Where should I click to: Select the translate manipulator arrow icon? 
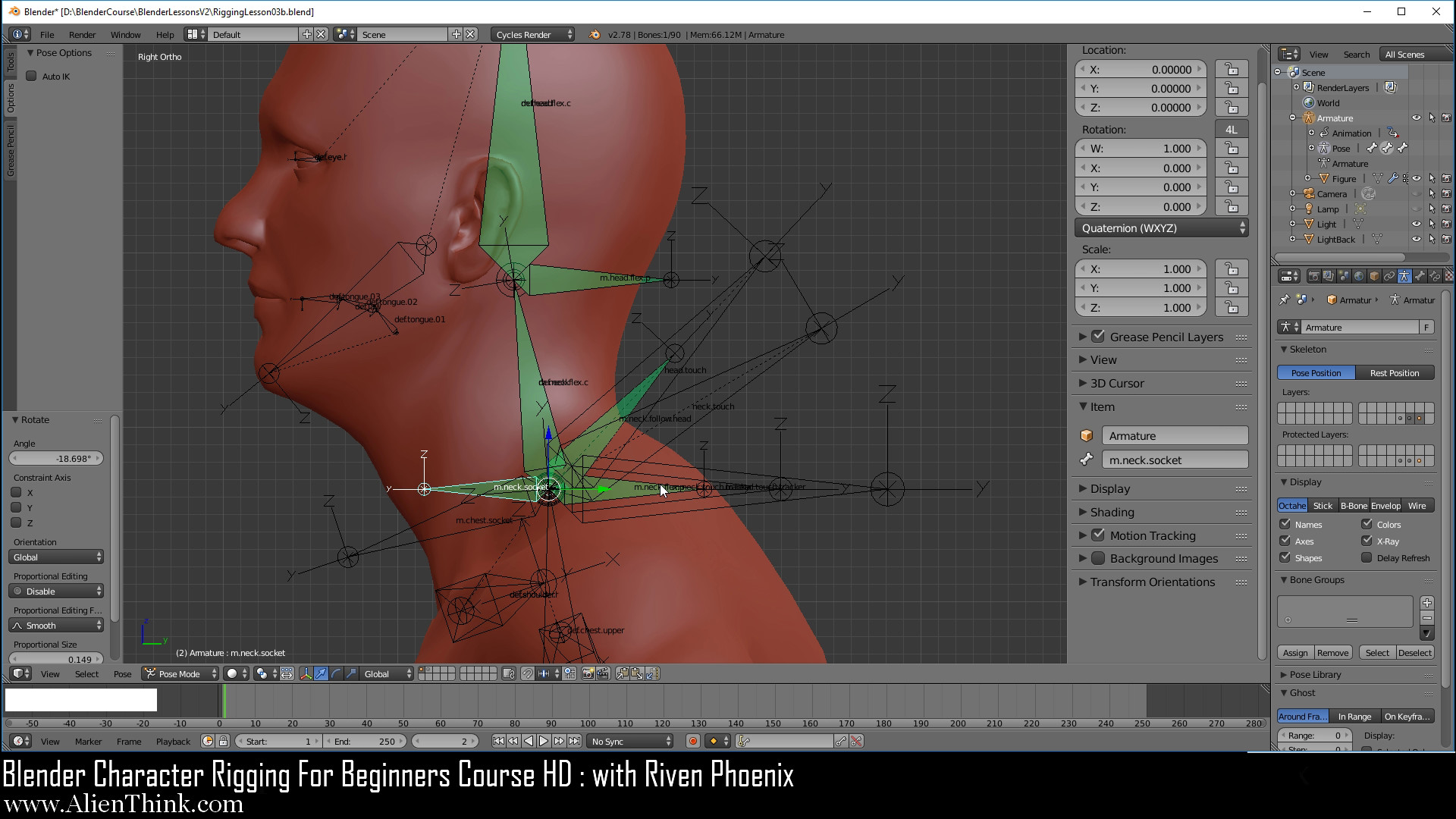[x=321, y=674]
